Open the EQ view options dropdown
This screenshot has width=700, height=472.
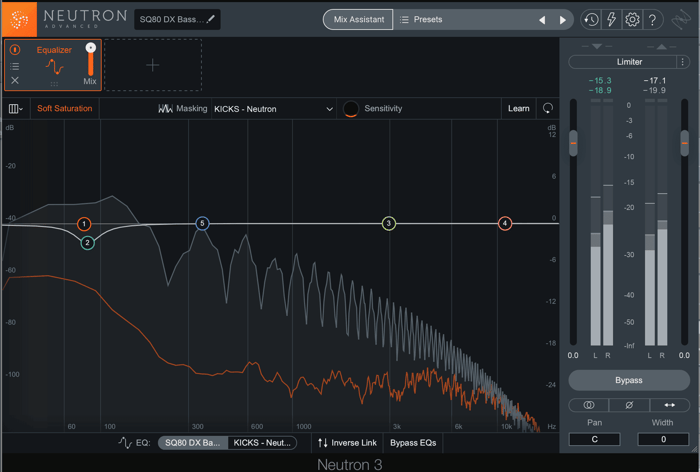pos(16,109)
